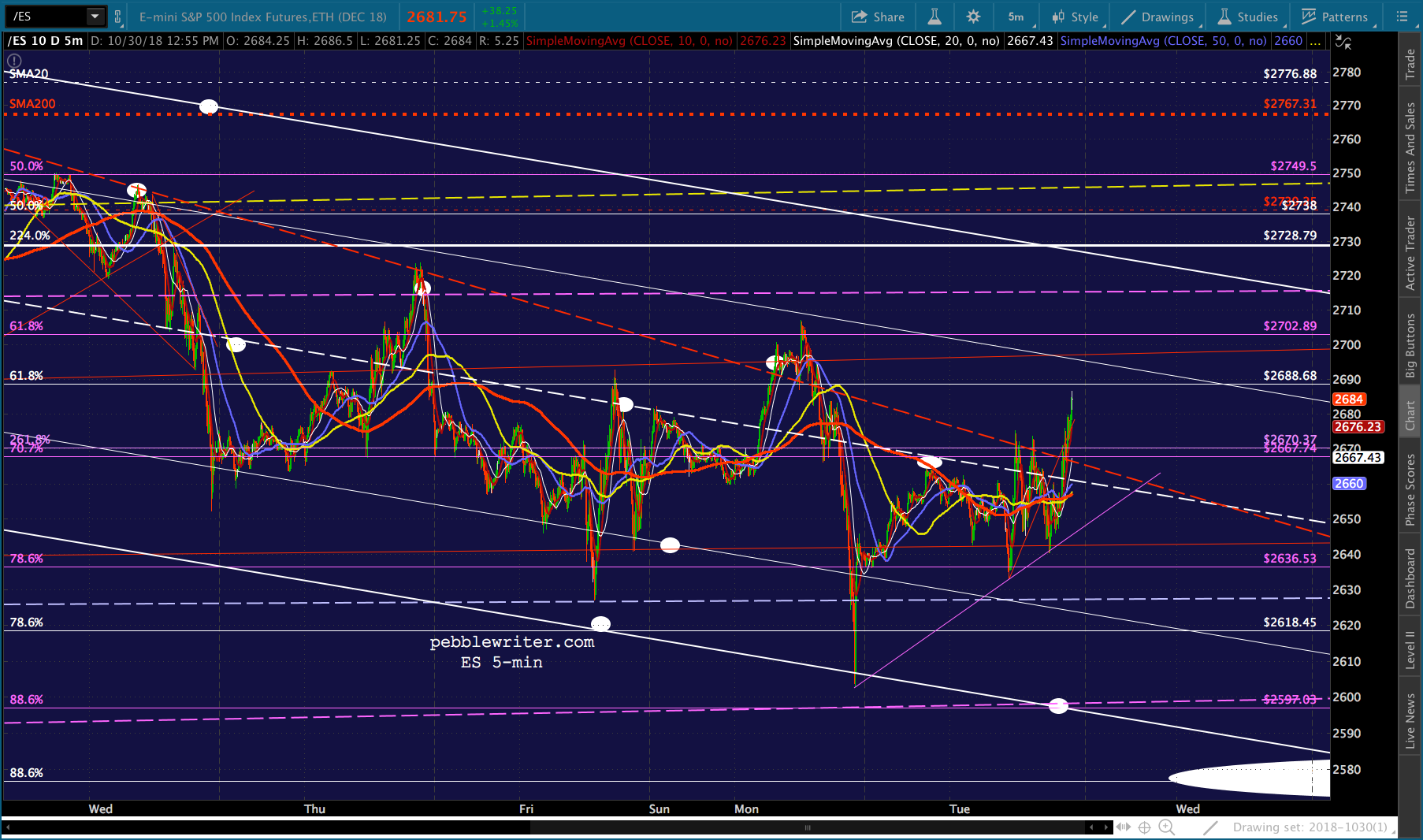Screen dimensions: 1423x840
Task: Click the flask Edit Studies icon
Action: 934,17
